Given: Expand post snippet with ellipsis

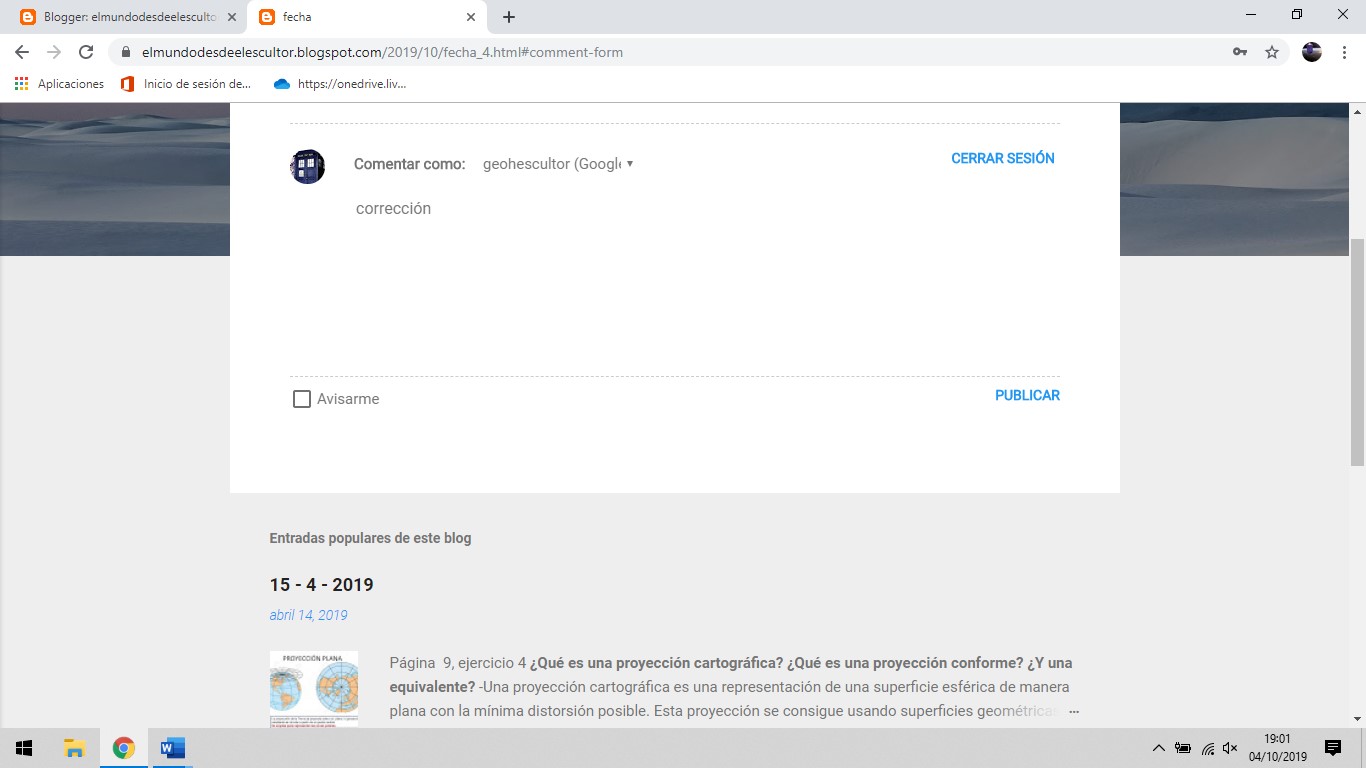Looking at the screenshot, I should pos(1074,712).
